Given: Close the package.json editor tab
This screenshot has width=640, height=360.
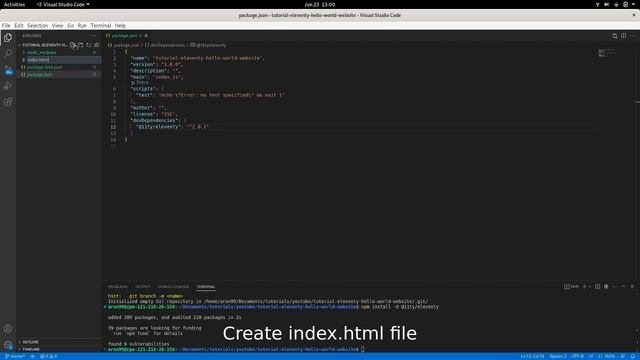Looking at the screenshot, I should click(146, 36).
